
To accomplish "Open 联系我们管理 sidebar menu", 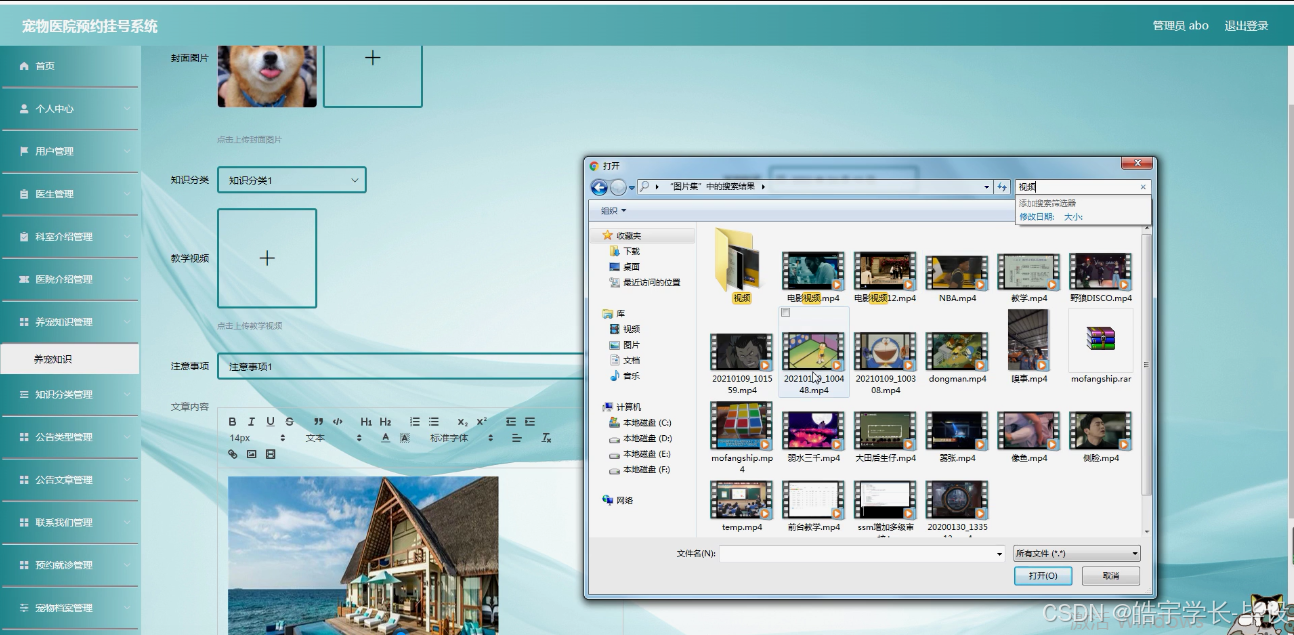I will (70, 522).
